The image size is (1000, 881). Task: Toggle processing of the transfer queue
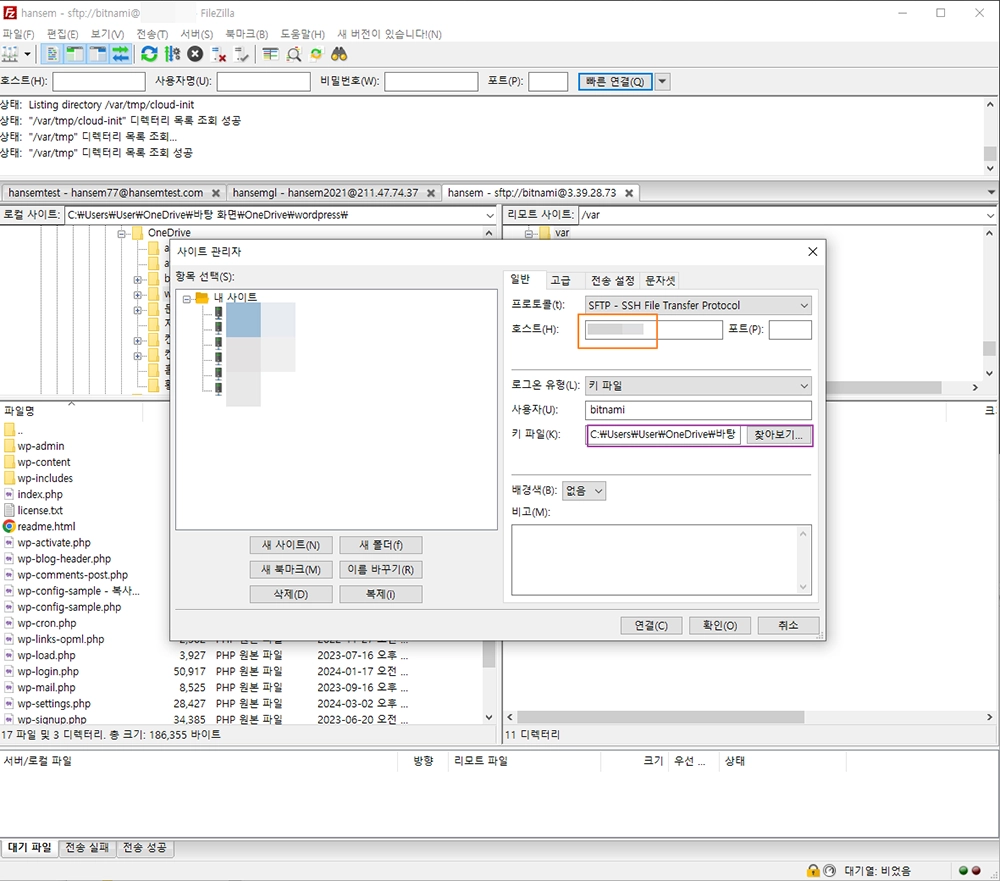[172, 54]
